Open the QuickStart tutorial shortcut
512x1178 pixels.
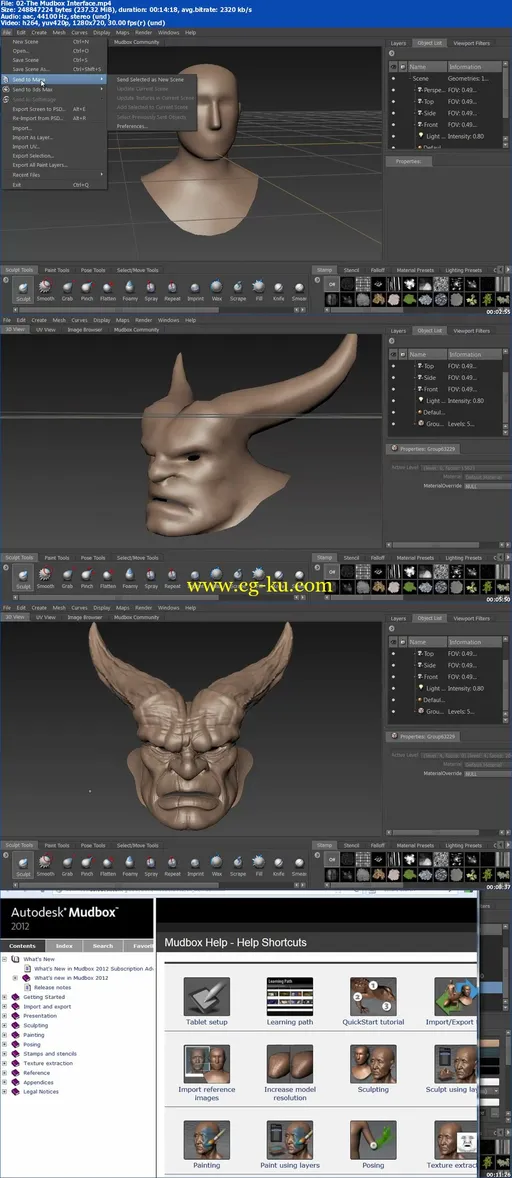[373, 1001]
